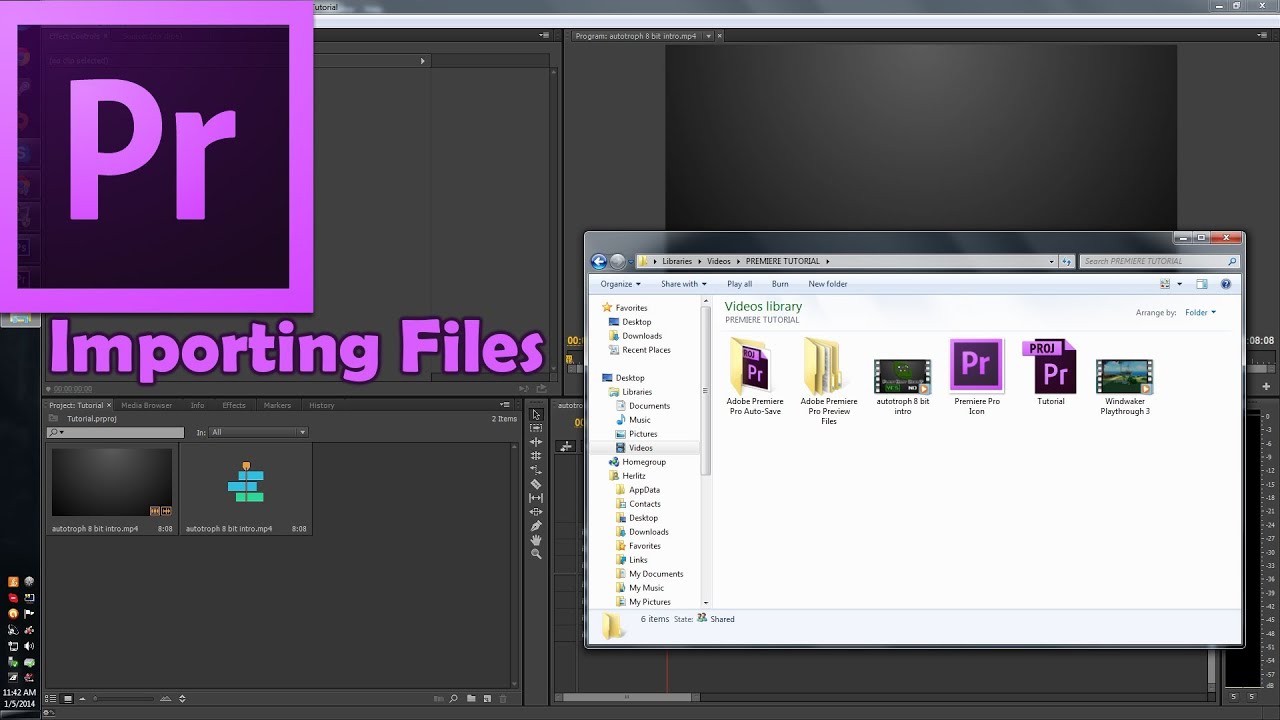The height and width of the screenshot is (720, 1280).
Task: Click the New Item icon in Project panel
Action: pos(487,699)
